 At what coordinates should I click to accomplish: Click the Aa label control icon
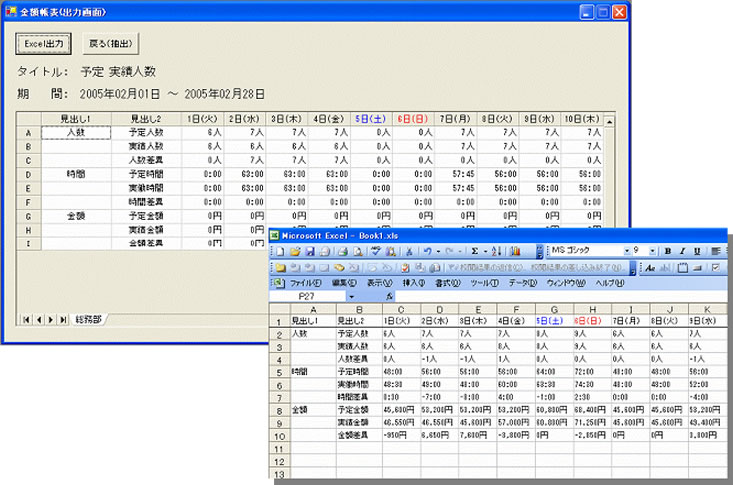650,268
